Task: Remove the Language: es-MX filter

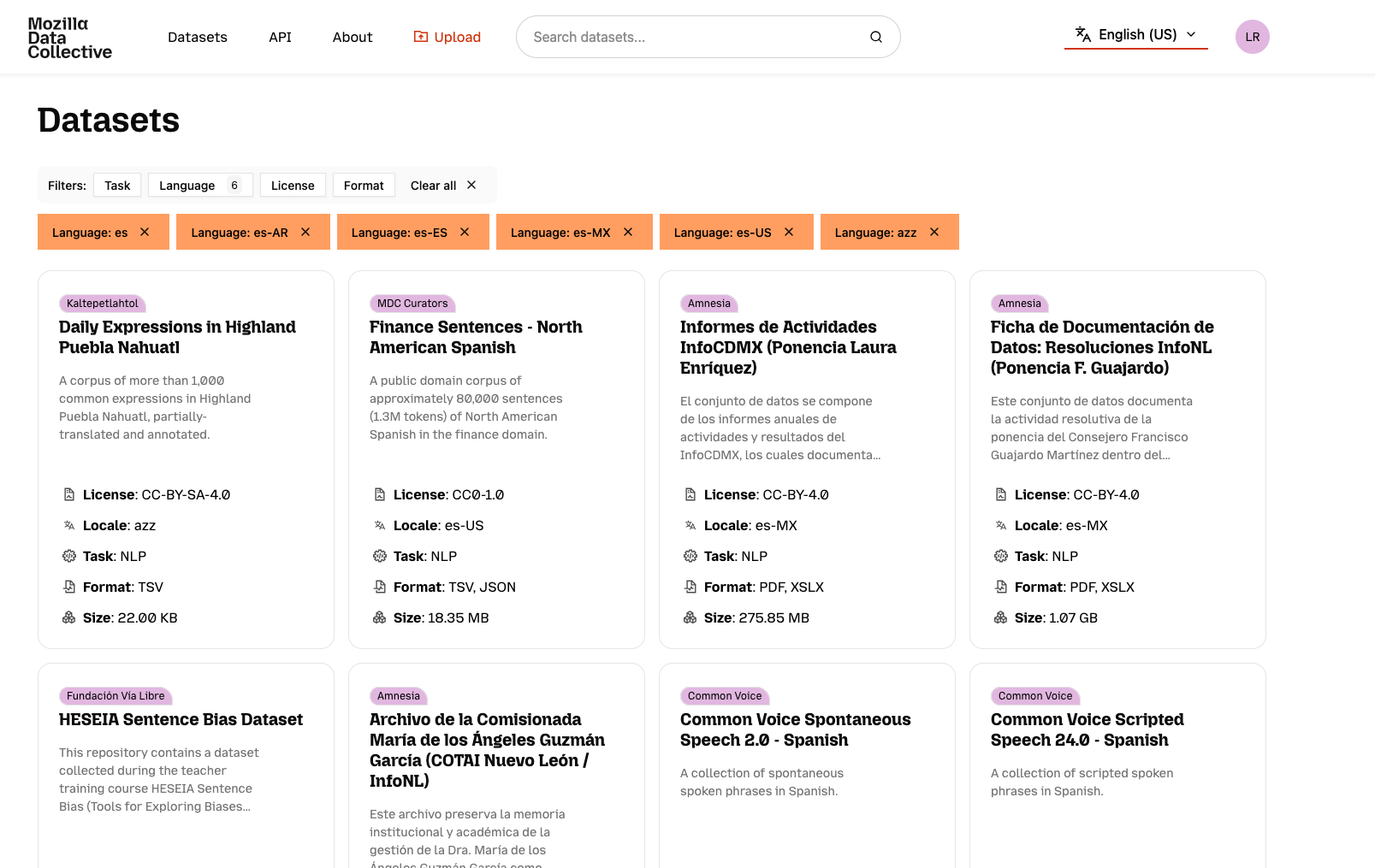Action: tap(628, 232)
